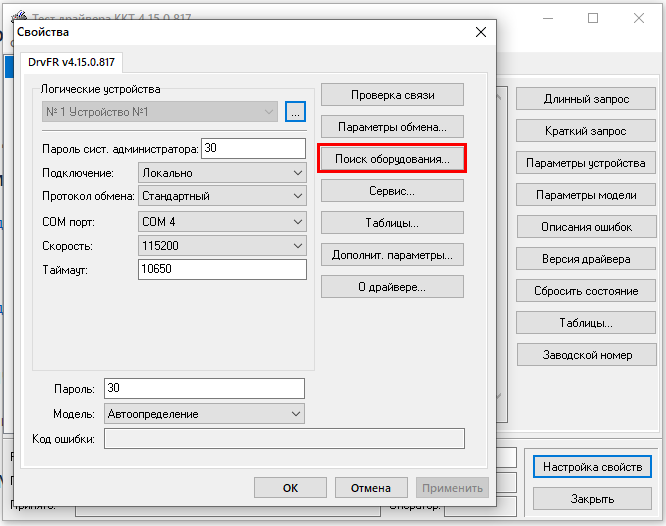Click Поиск оборудования button
Screen dimensions: 666x526
(392, 159)
